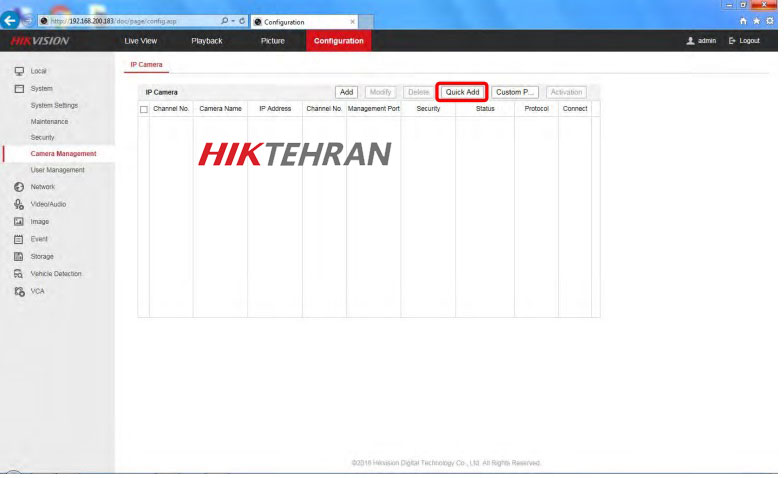Expand Local settings in sidebar

pyautogui.click(x=38, y=71)
